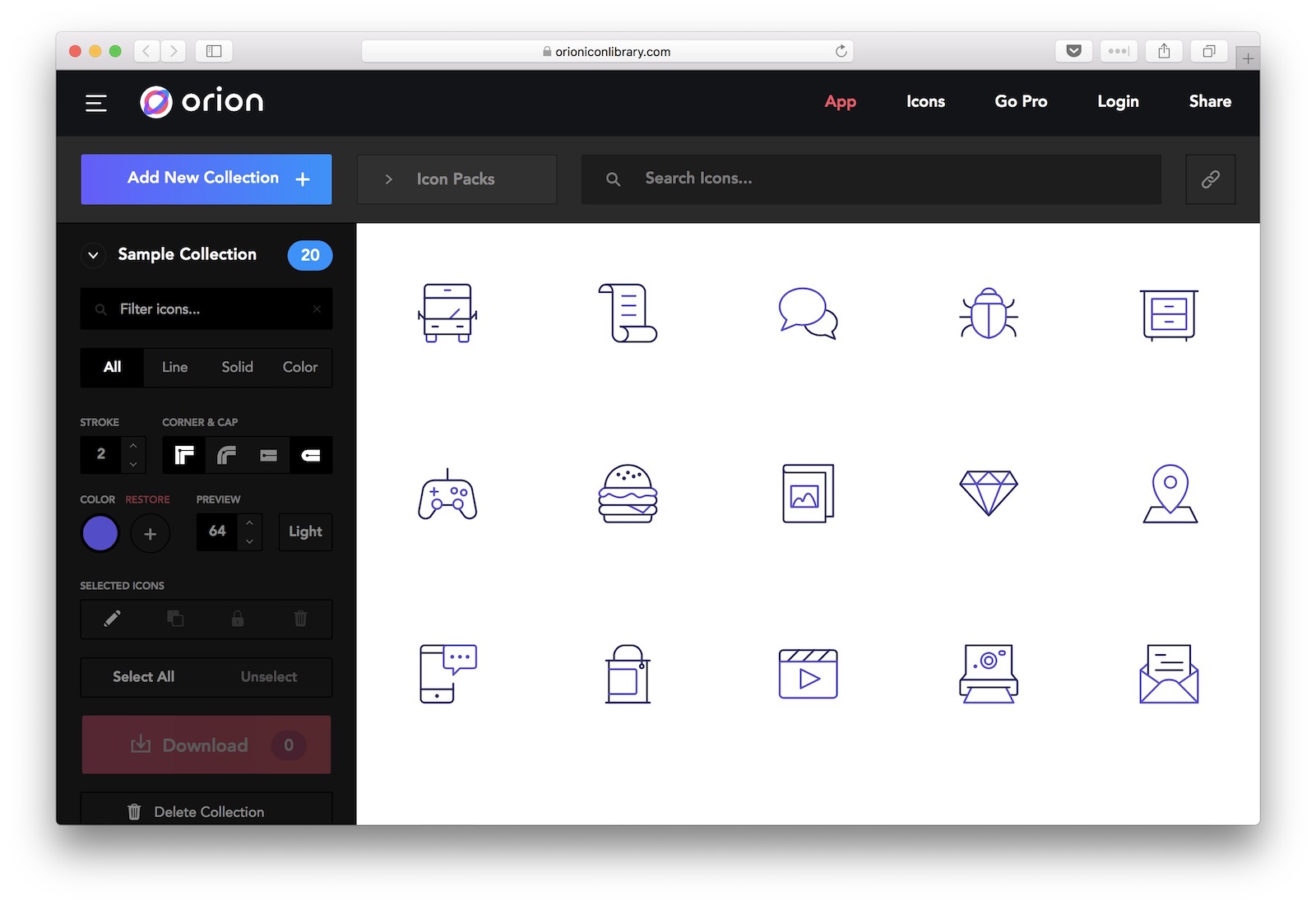Switch to the Line filter tab
Screen dimensions: 1316x905
point(174,367)
